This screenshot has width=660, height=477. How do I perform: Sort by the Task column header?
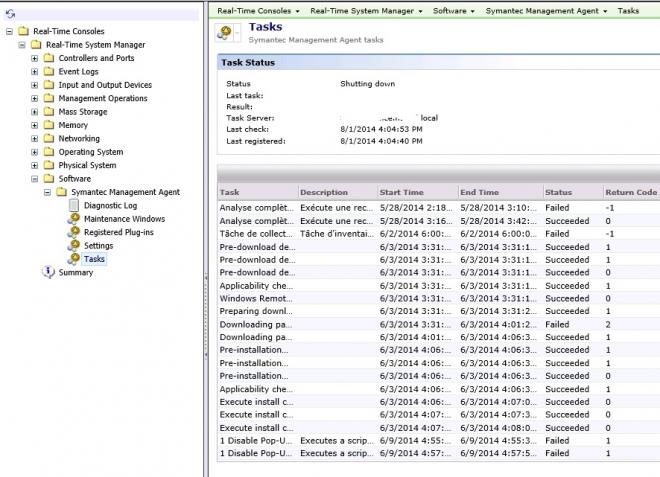pos(258,192)
